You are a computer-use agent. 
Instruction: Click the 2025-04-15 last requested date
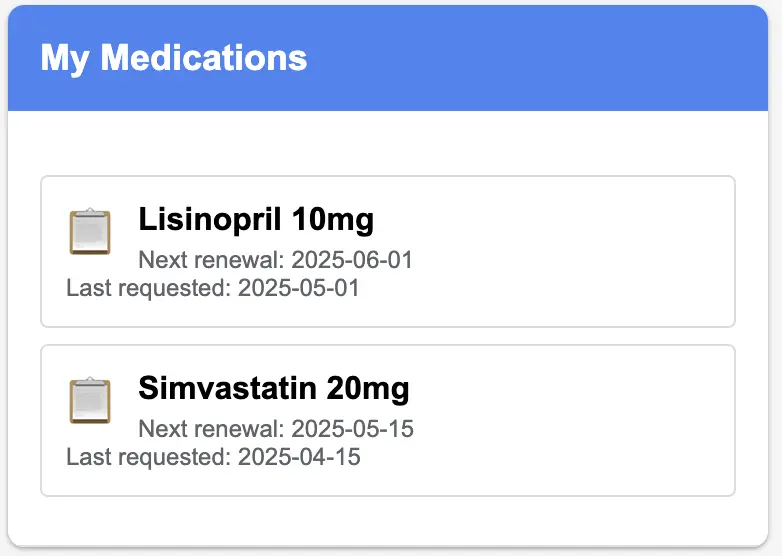click(x=299, y=457)
